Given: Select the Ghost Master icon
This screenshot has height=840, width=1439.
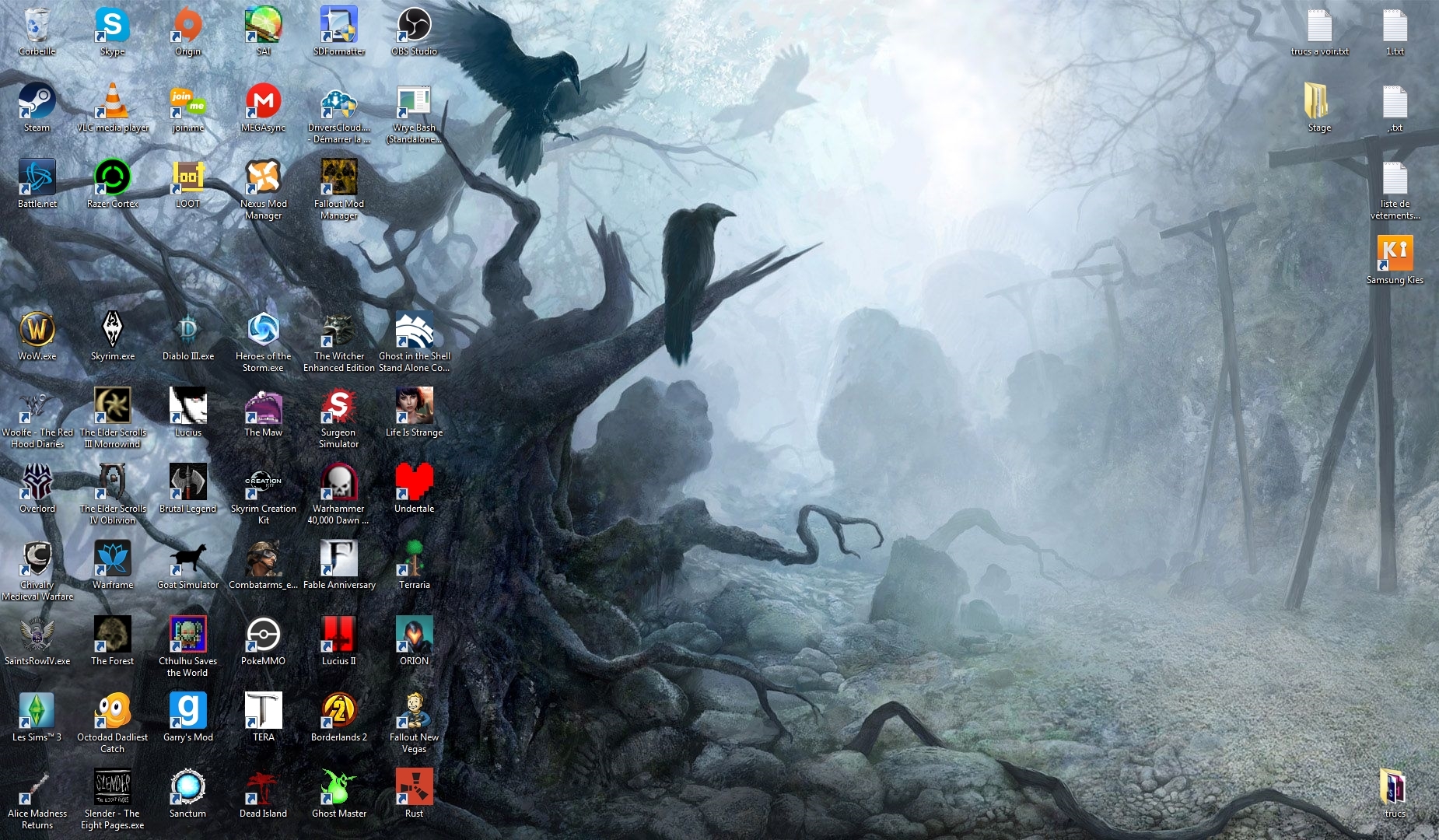Looking at the screenshot, I should (338, 787).
